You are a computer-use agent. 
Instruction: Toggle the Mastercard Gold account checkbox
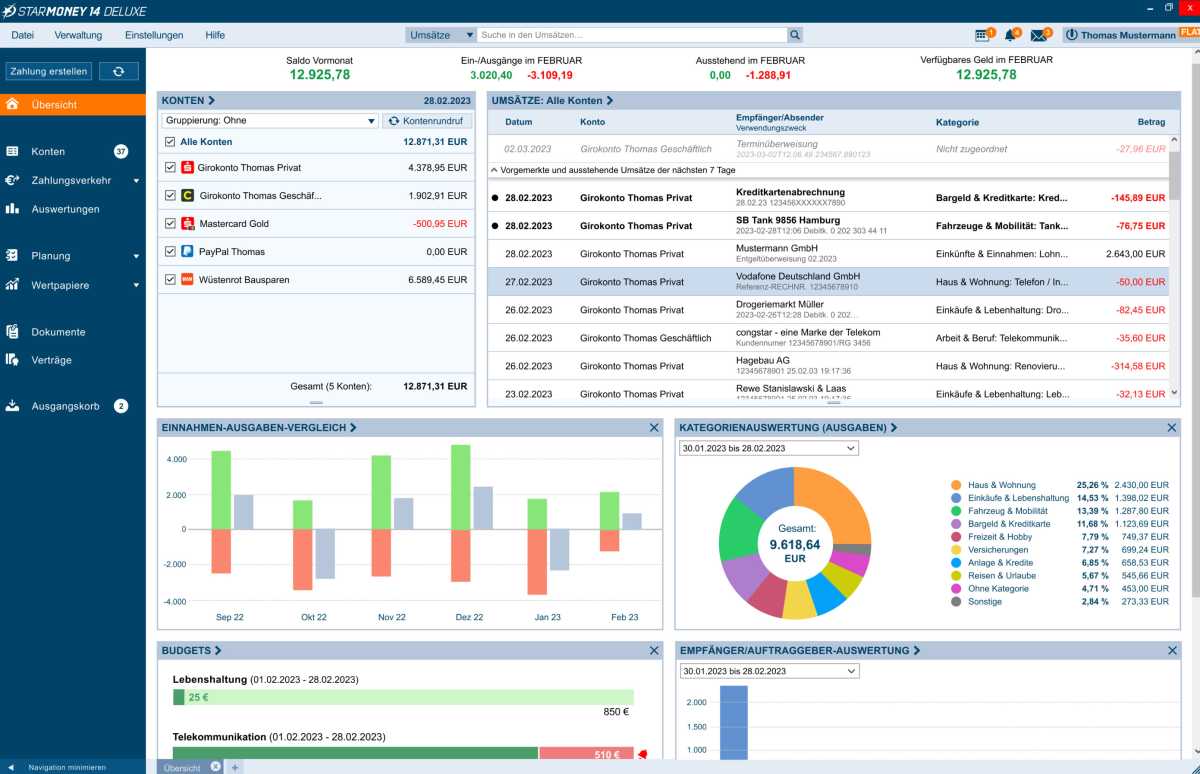coord(169,224)
